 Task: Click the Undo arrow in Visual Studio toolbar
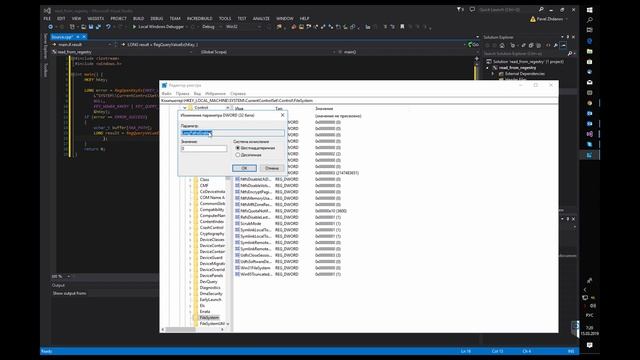click(108, 27)
